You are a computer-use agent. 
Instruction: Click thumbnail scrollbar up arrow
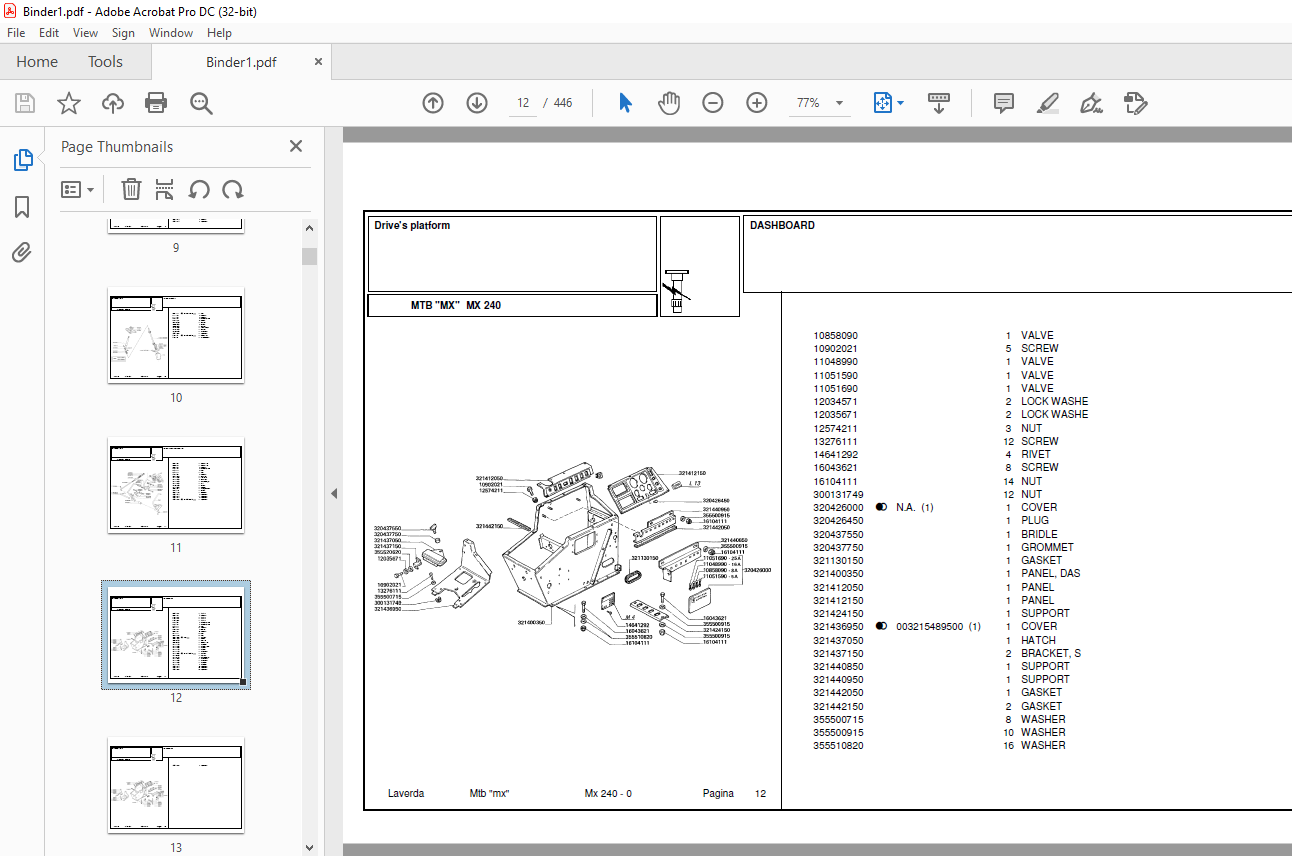[310, 228]
